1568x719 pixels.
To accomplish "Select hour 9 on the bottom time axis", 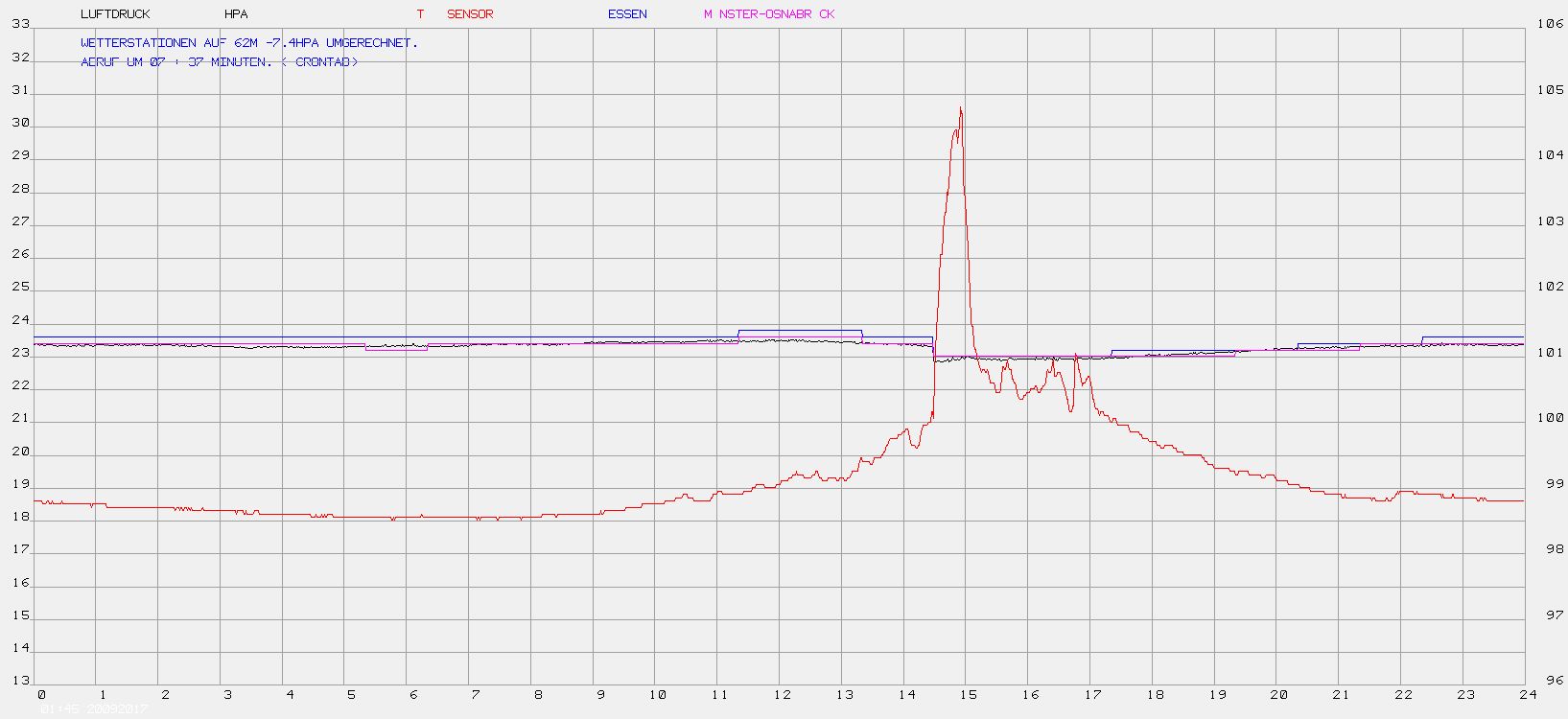I will [600, 694].
